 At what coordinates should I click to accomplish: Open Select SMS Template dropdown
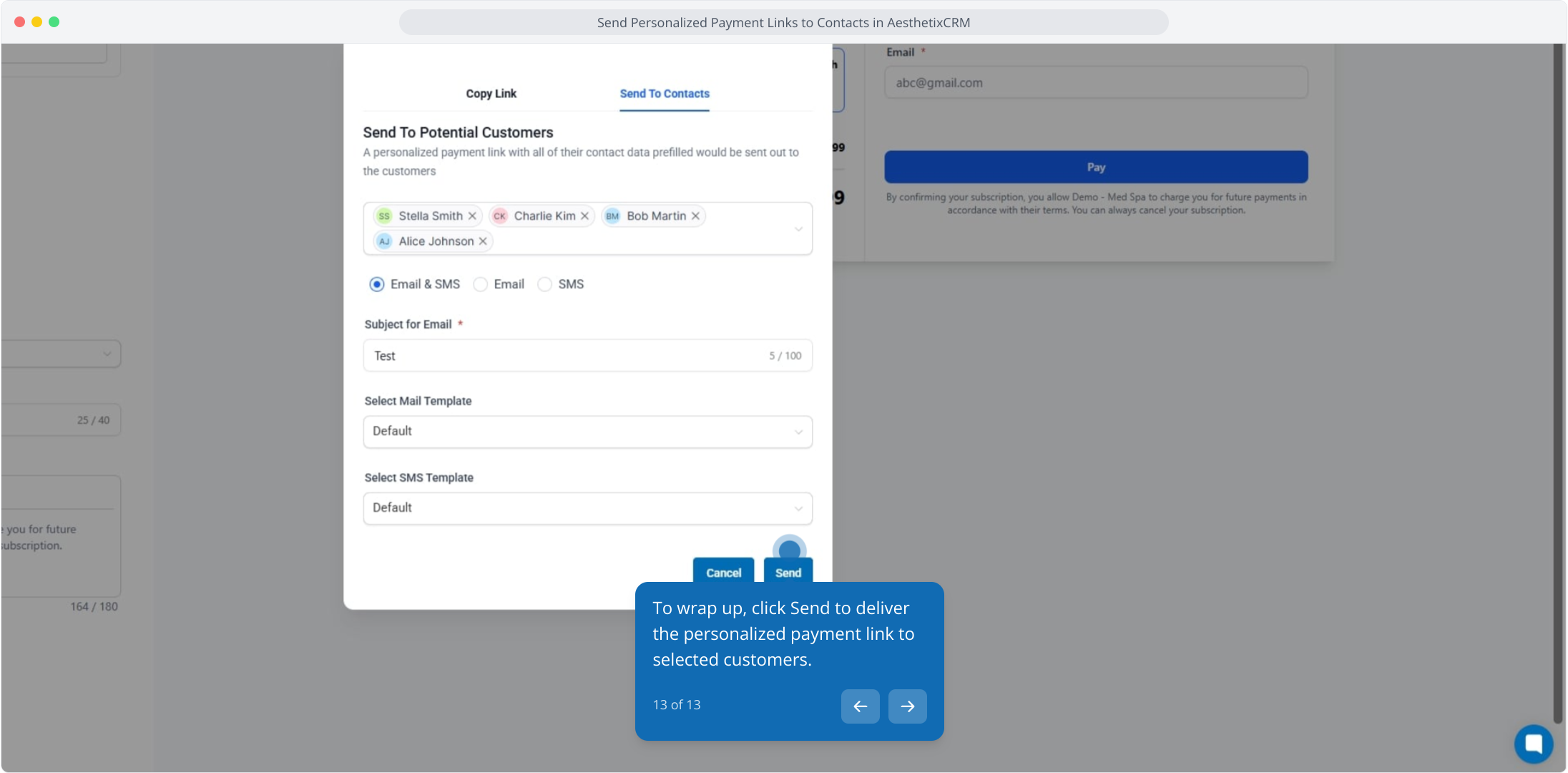tap(587, 508)
